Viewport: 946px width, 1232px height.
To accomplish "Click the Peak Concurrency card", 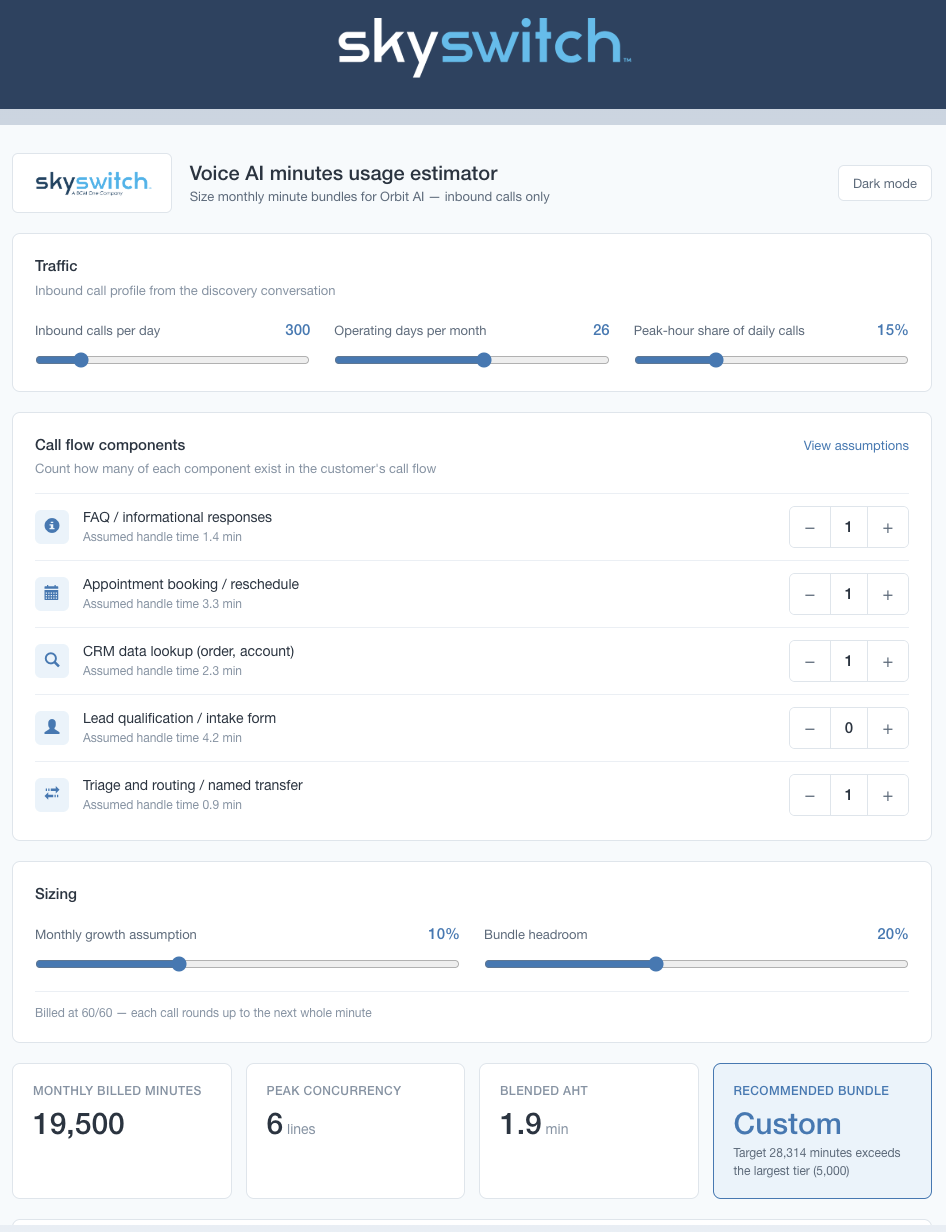I will pyautogui.click(x=355, y=1131).
